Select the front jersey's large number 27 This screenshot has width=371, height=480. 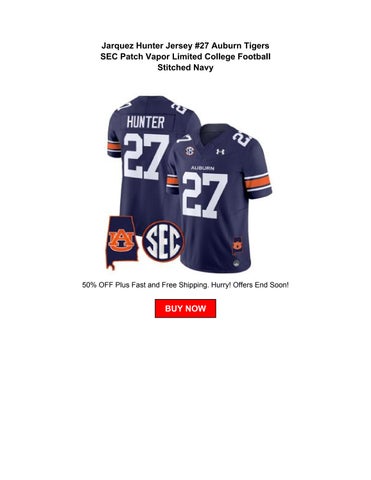[205, 196]
